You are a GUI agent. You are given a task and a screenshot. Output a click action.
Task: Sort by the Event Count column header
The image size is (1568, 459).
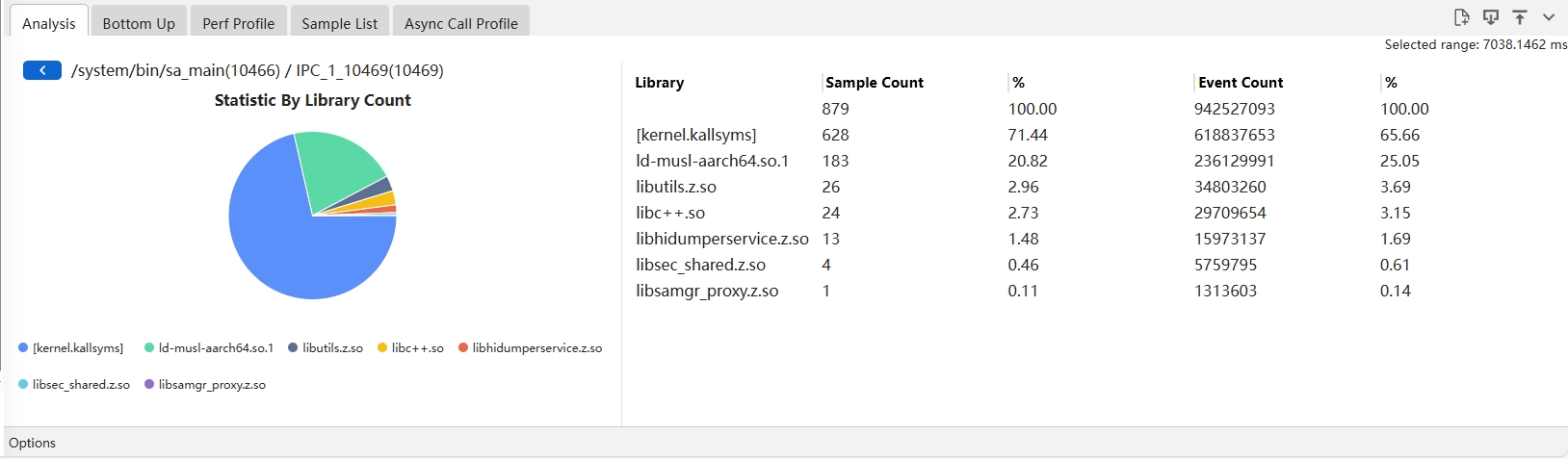pos(1241,83)
